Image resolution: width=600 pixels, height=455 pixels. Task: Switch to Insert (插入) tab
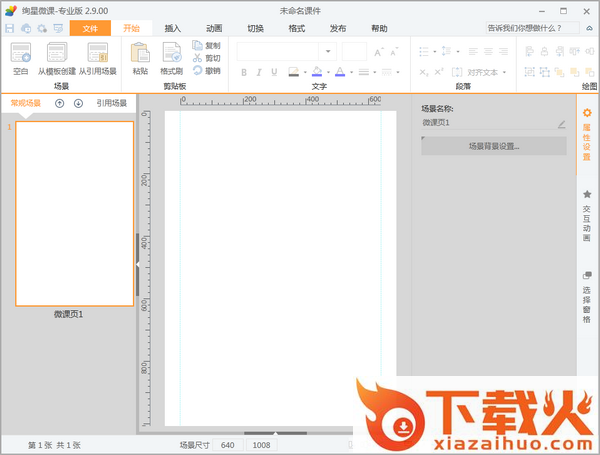pos(173,28)
